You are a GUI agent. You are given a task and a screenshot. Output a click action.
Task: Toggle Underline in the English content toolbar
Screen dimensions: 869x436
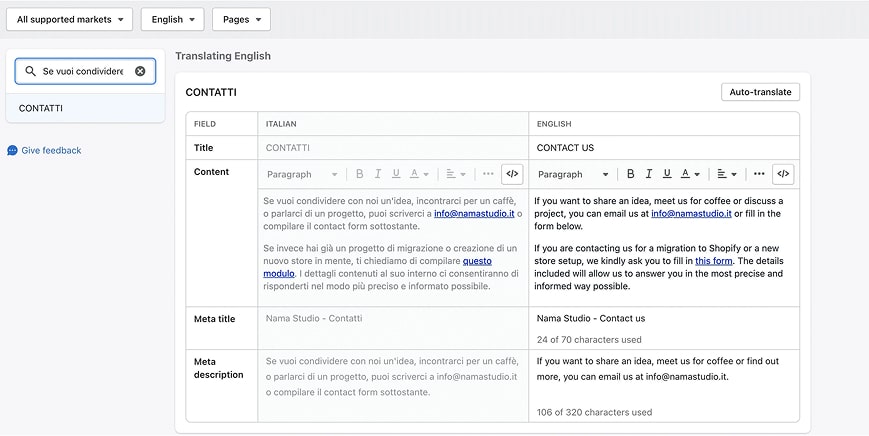coord(667,174)
